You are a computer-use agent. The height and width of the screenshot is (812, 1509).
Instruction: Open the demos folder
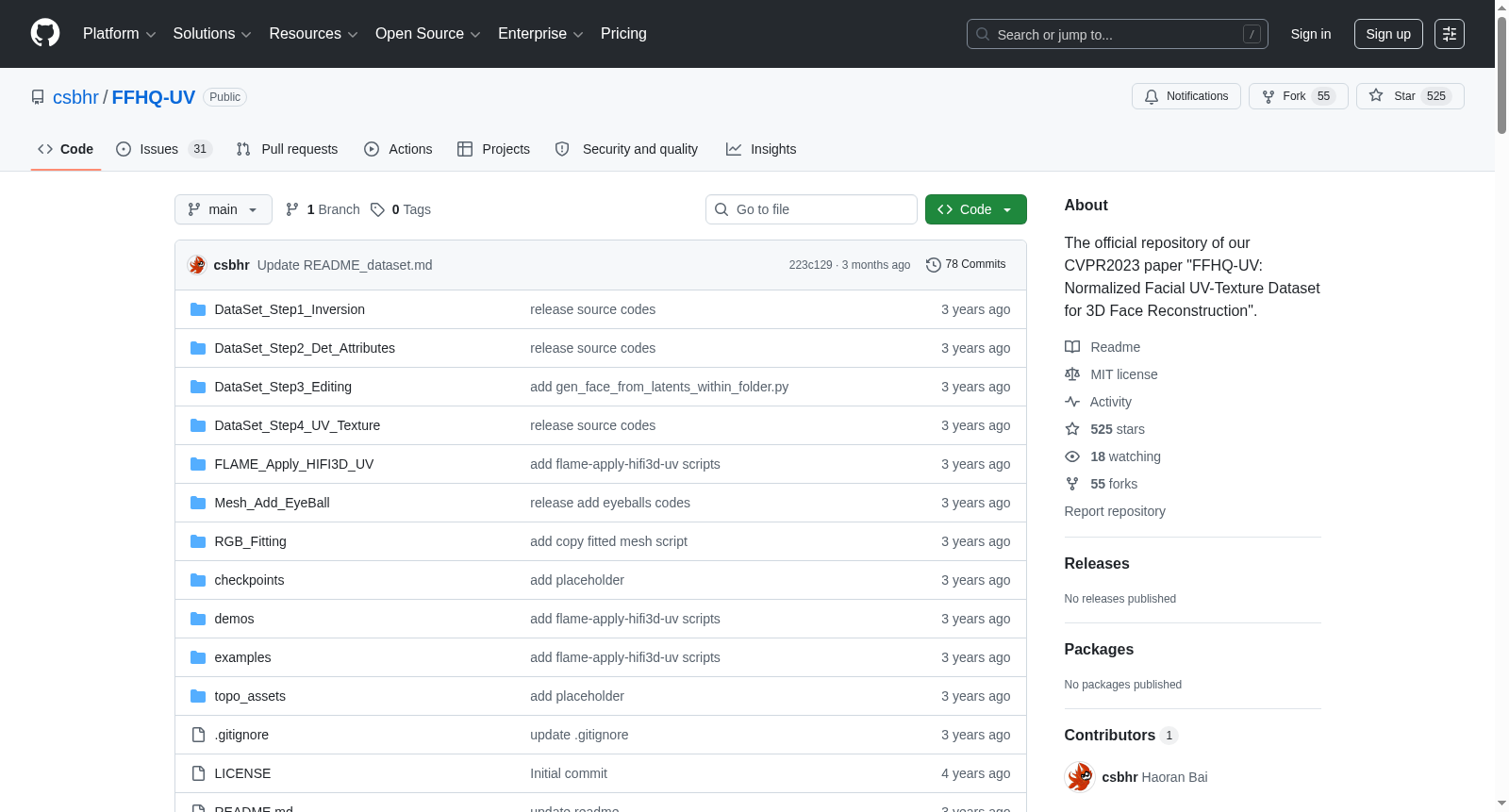coord(234,619)
